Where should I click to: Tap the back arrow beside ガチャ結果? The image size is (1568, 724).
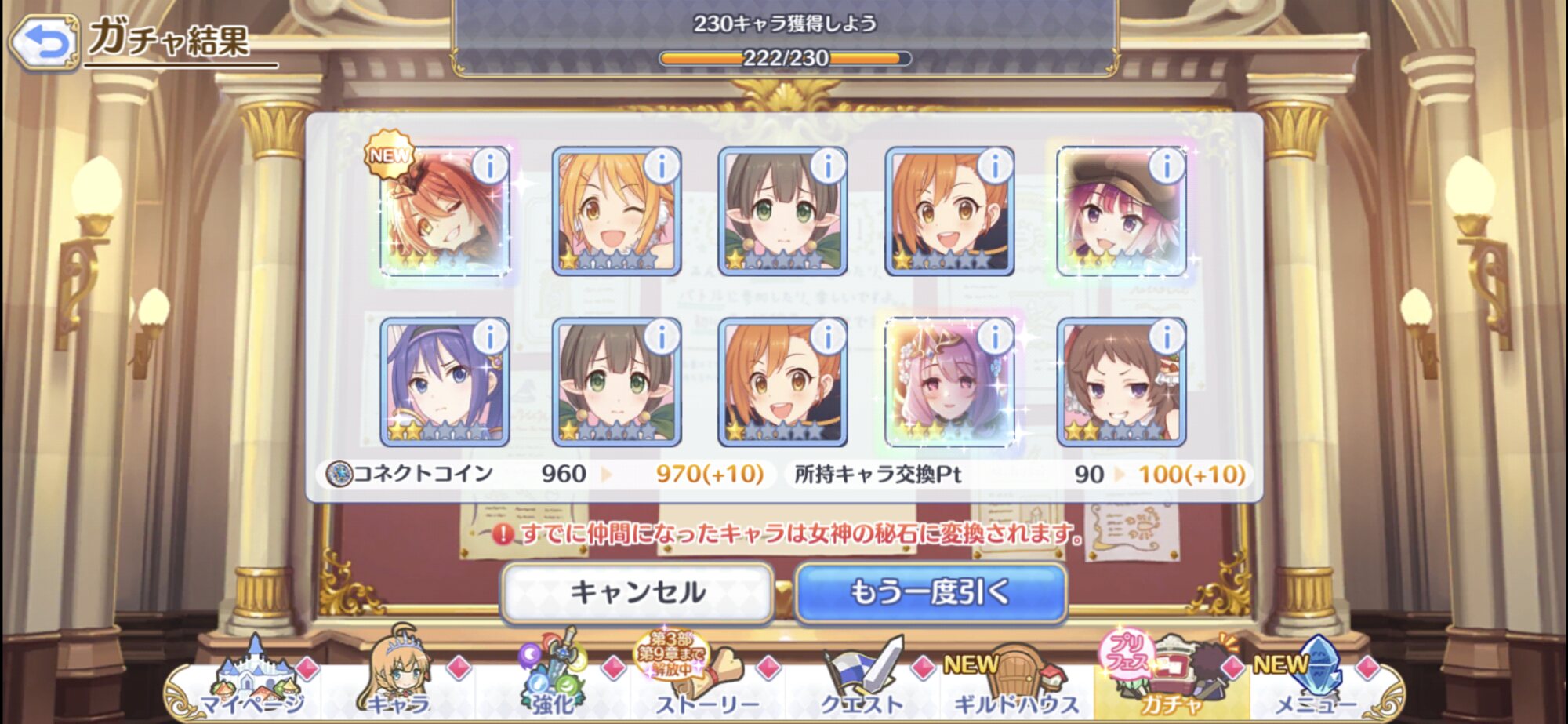45,42
